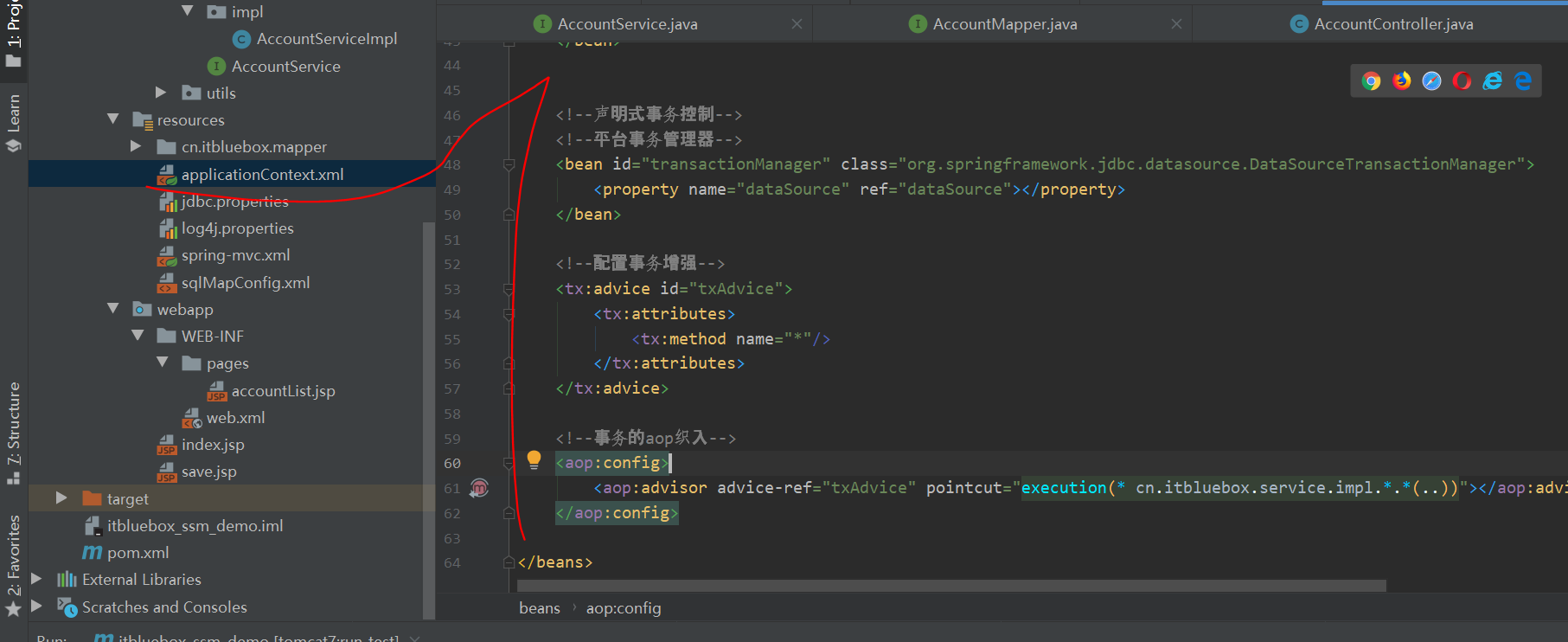Click the execution pointcut expression text
The image size is (1568, 642).
coord(1239,488)
